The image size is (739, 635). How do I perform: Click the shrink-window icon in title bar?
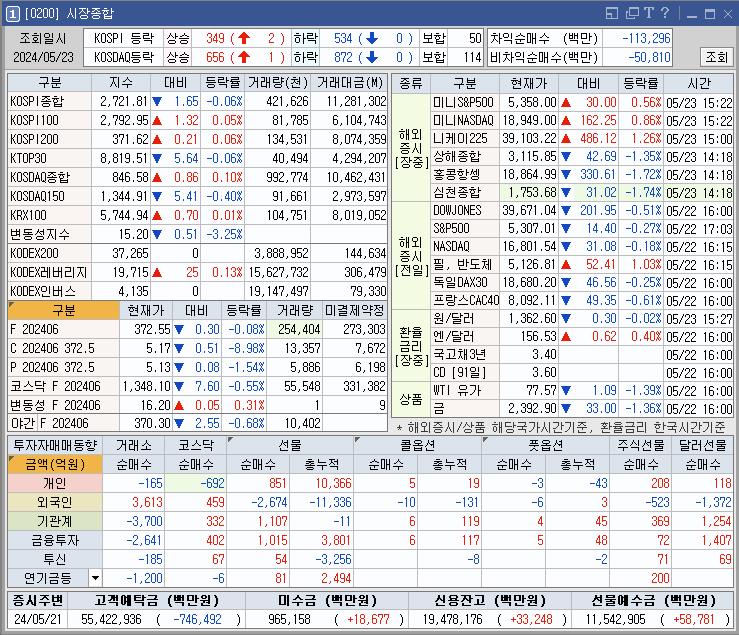tap(611, 13)
